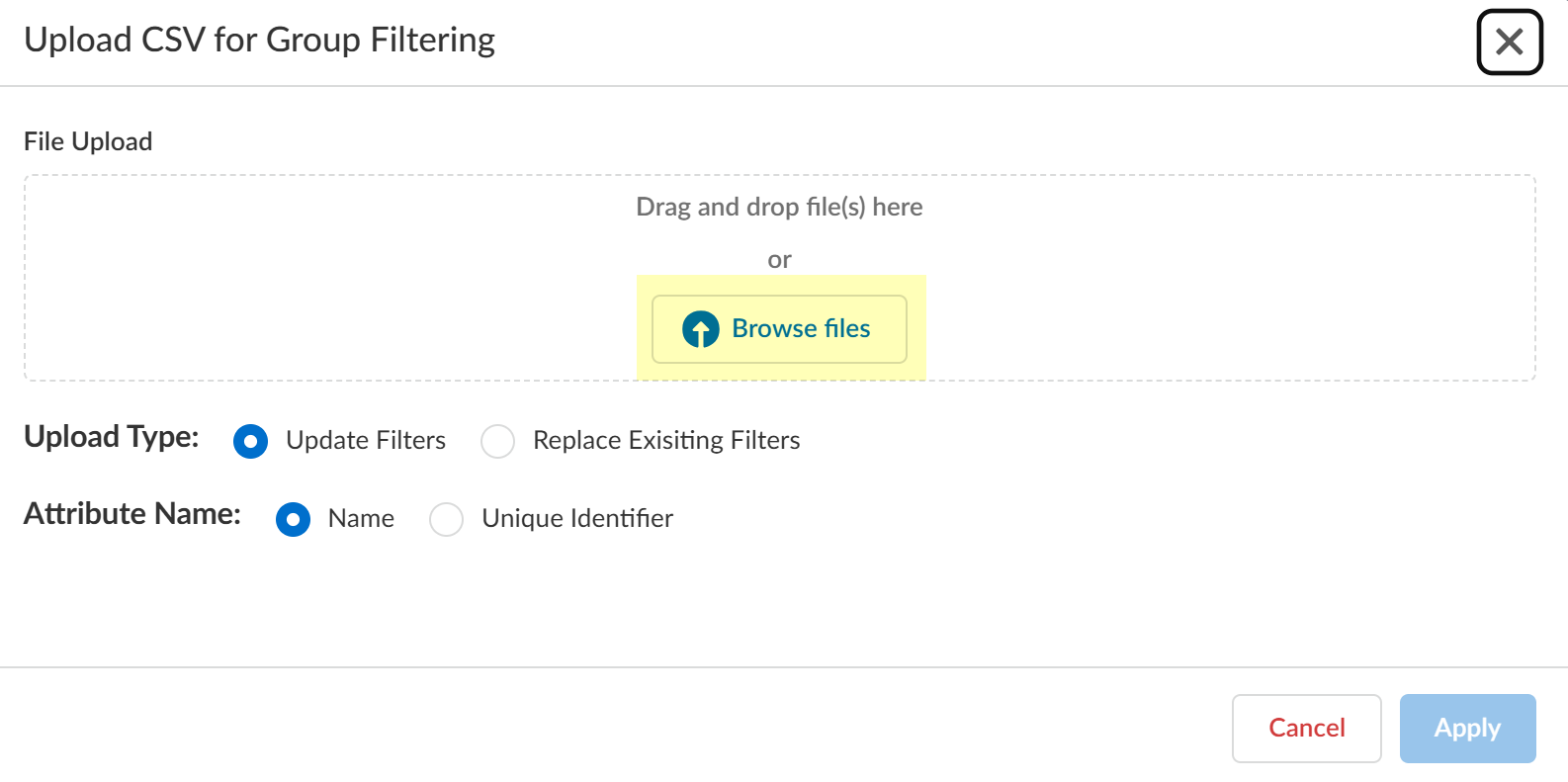This screenshot has height=782, width=1568.
Task: Click inside the dashed drop zone
Action: 297,277
